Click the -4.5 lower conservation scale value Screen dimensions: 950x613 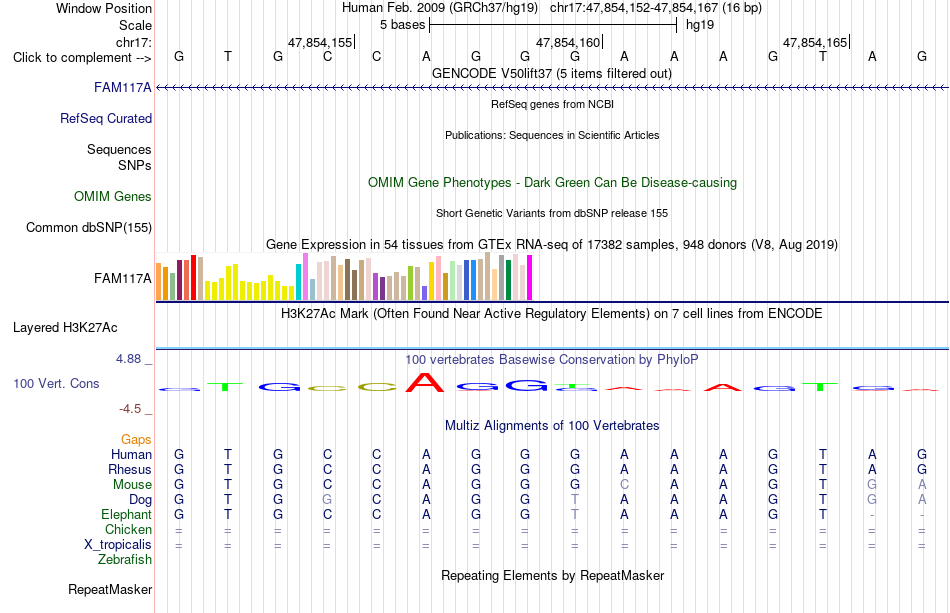coord(130,409)
